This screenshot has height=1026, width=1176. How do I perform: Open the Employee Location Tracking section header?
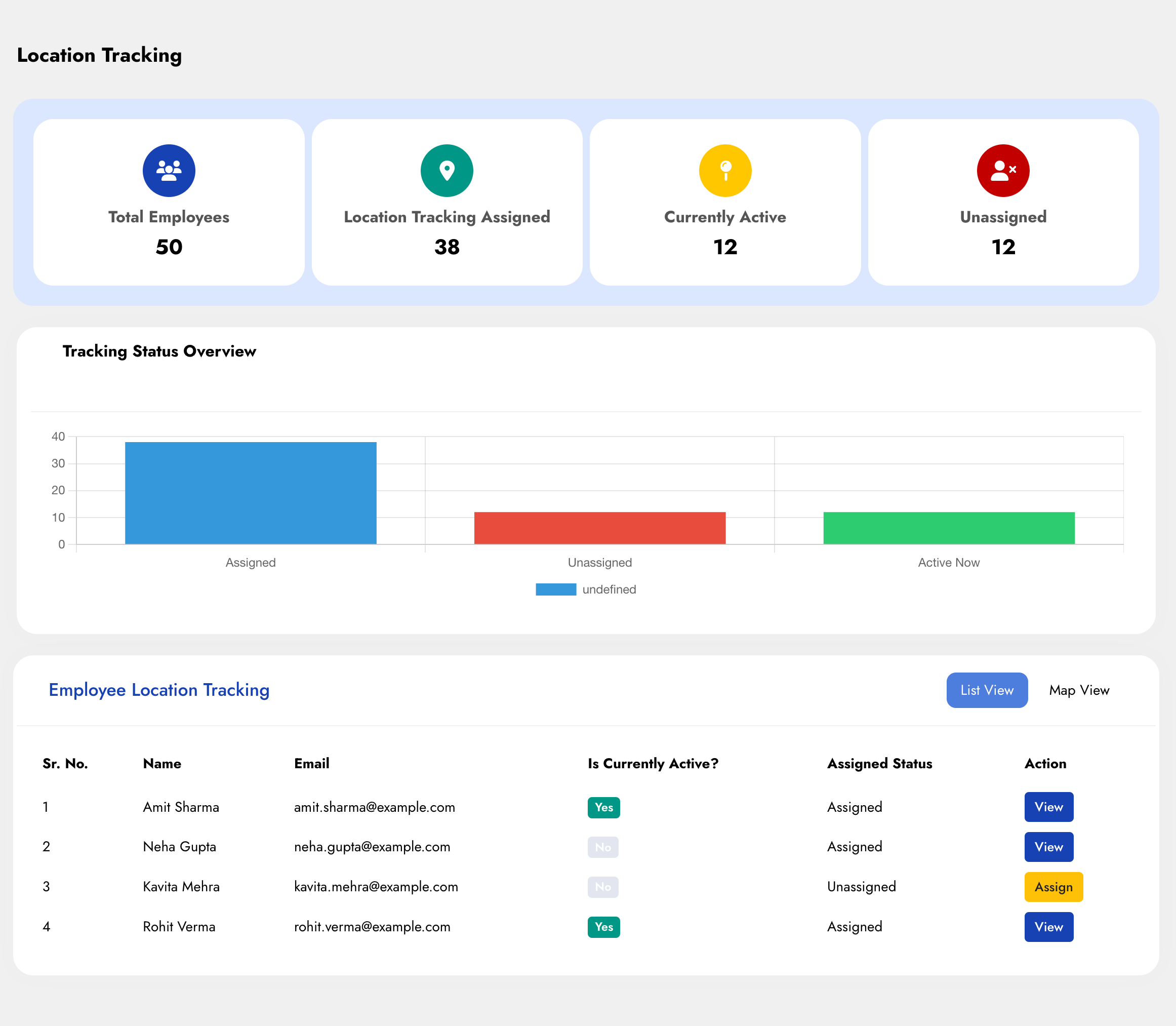point(159,690)
